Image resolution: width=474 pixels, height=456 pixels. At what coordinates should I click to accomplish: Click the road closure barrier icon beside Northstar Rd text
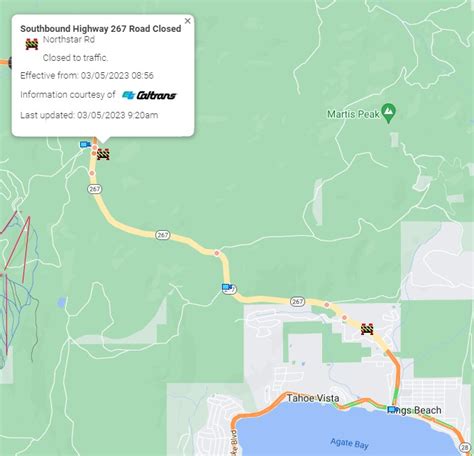tap(32, 44)
